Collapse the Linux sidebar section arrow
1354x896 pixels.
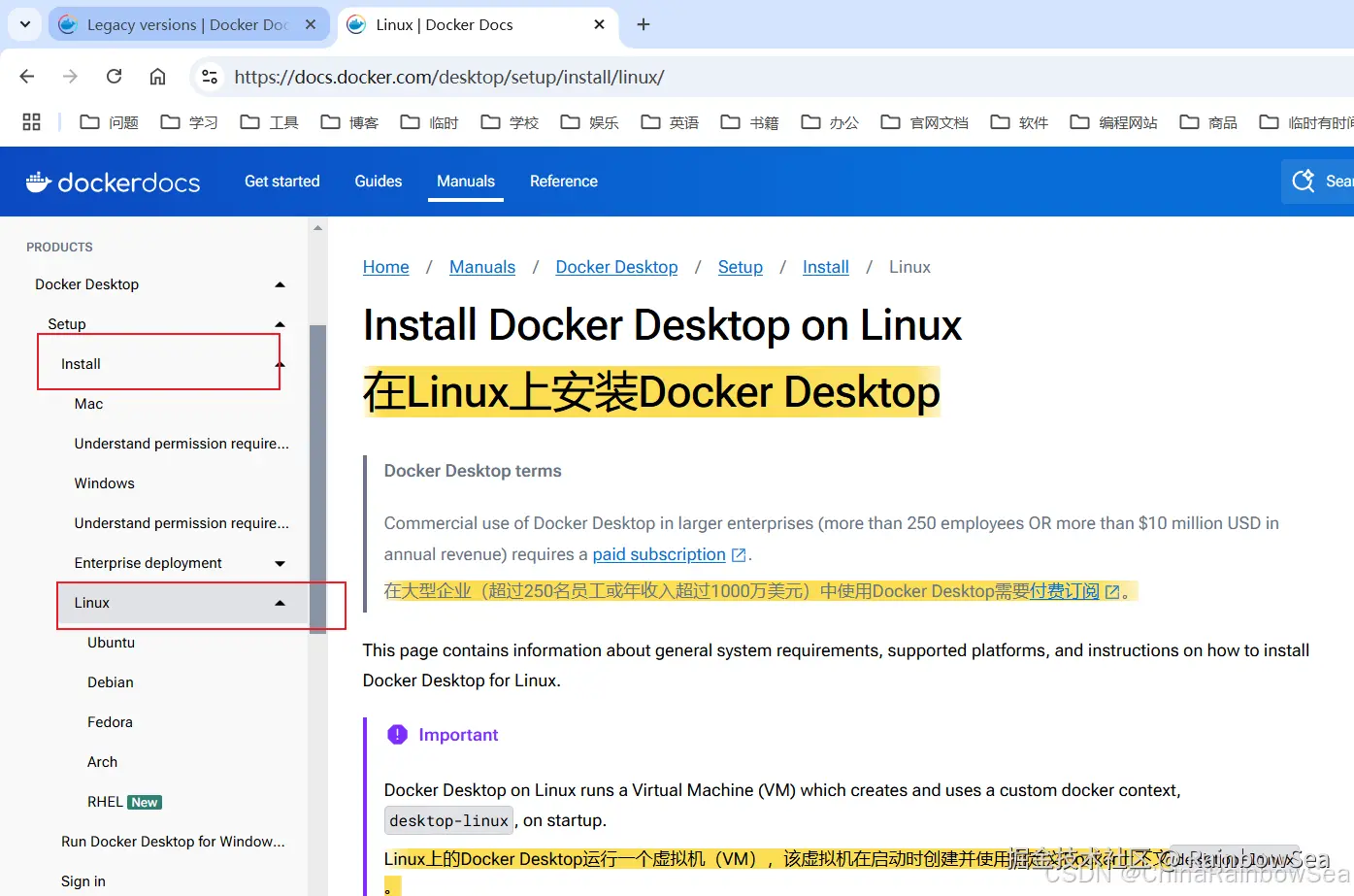click(280, 603)
